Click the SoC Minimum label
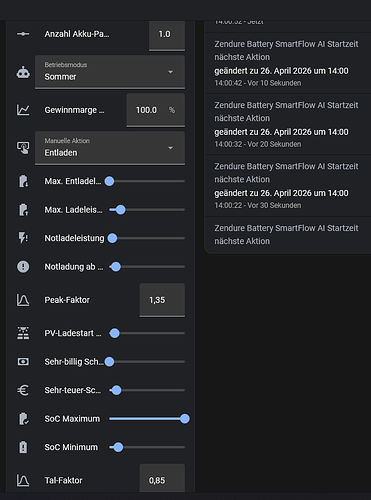This screenshot has height=500, width=371. 71,447
